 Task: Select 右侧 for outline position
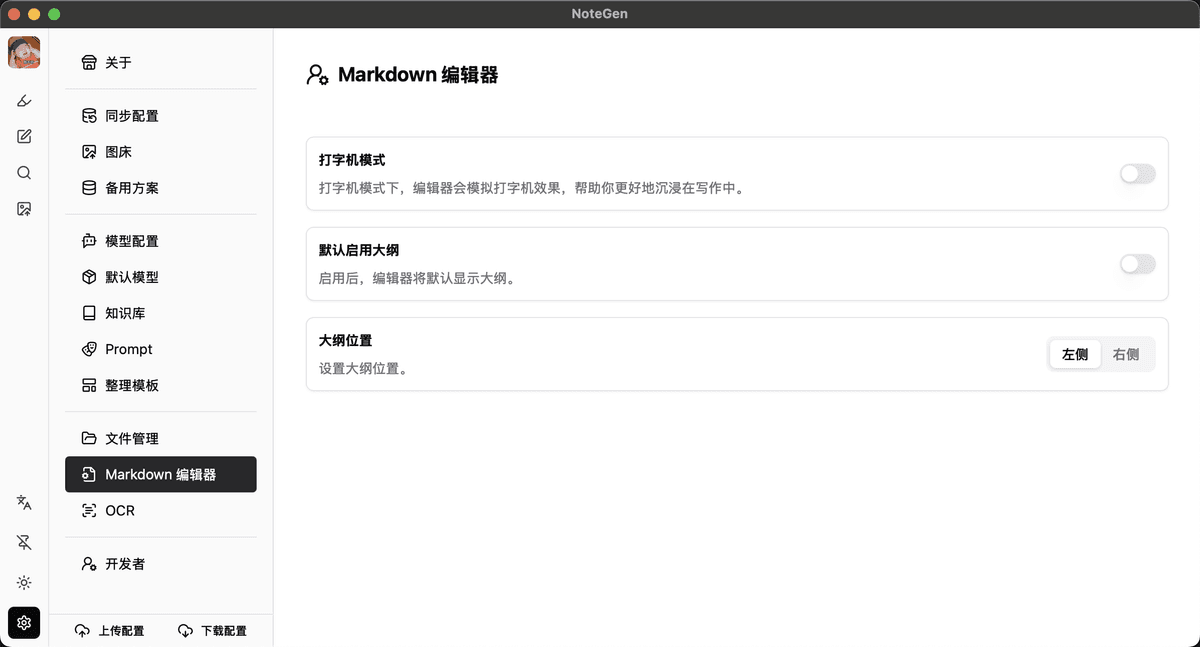[1126, 354]
